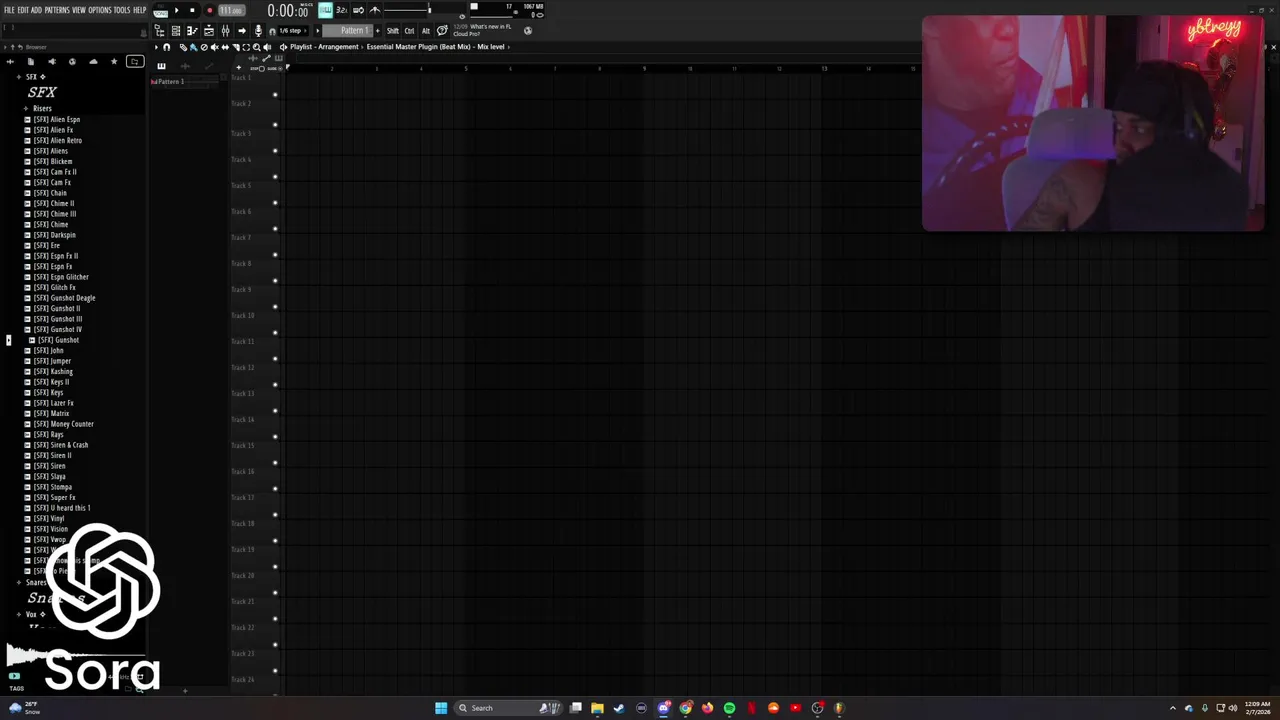Open What's new in FL Cloud Pro link
Viewport: 1280px width, 720px height.
point(481,30)
